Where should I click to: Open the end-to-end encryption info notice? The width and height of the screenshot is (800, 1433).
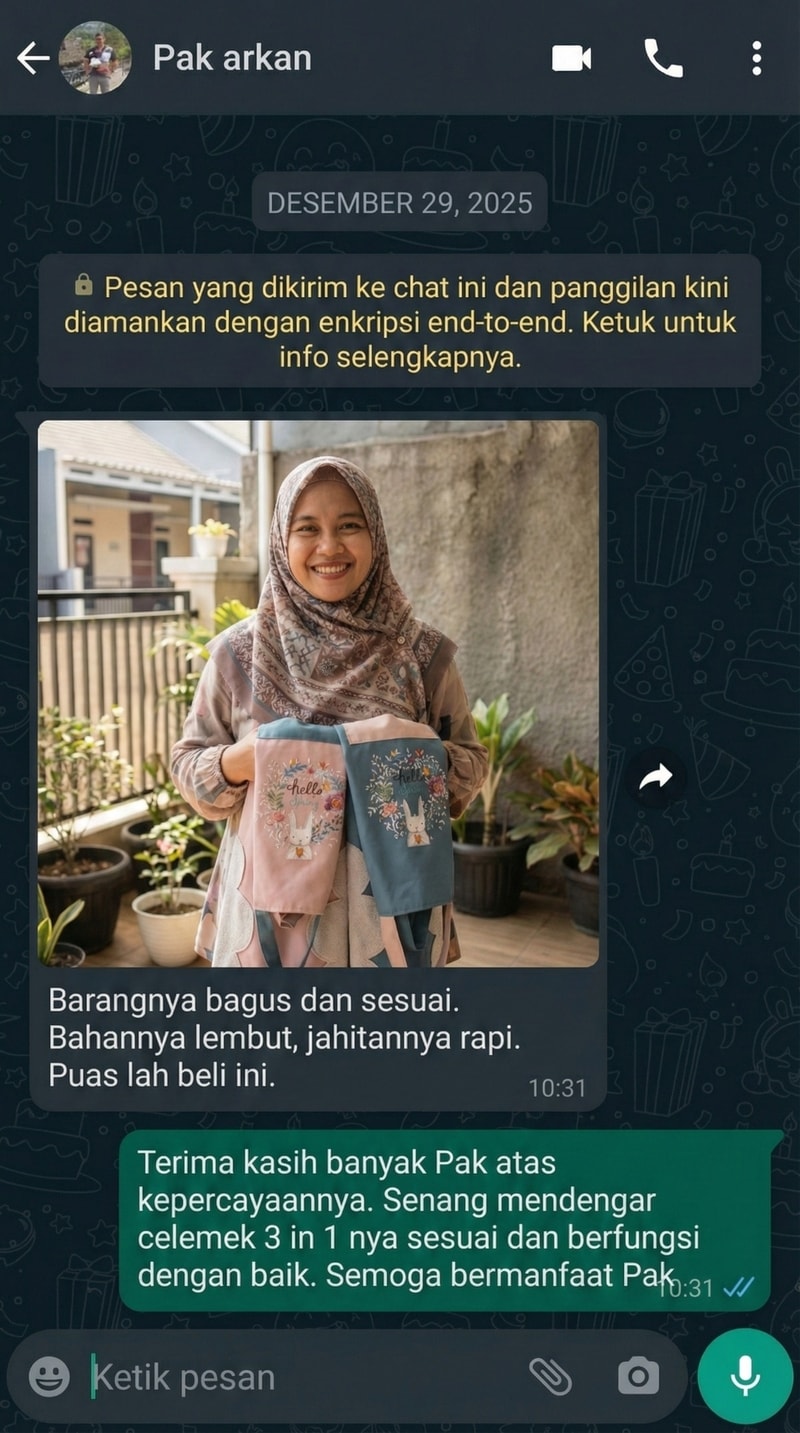(x=400, y=322)
